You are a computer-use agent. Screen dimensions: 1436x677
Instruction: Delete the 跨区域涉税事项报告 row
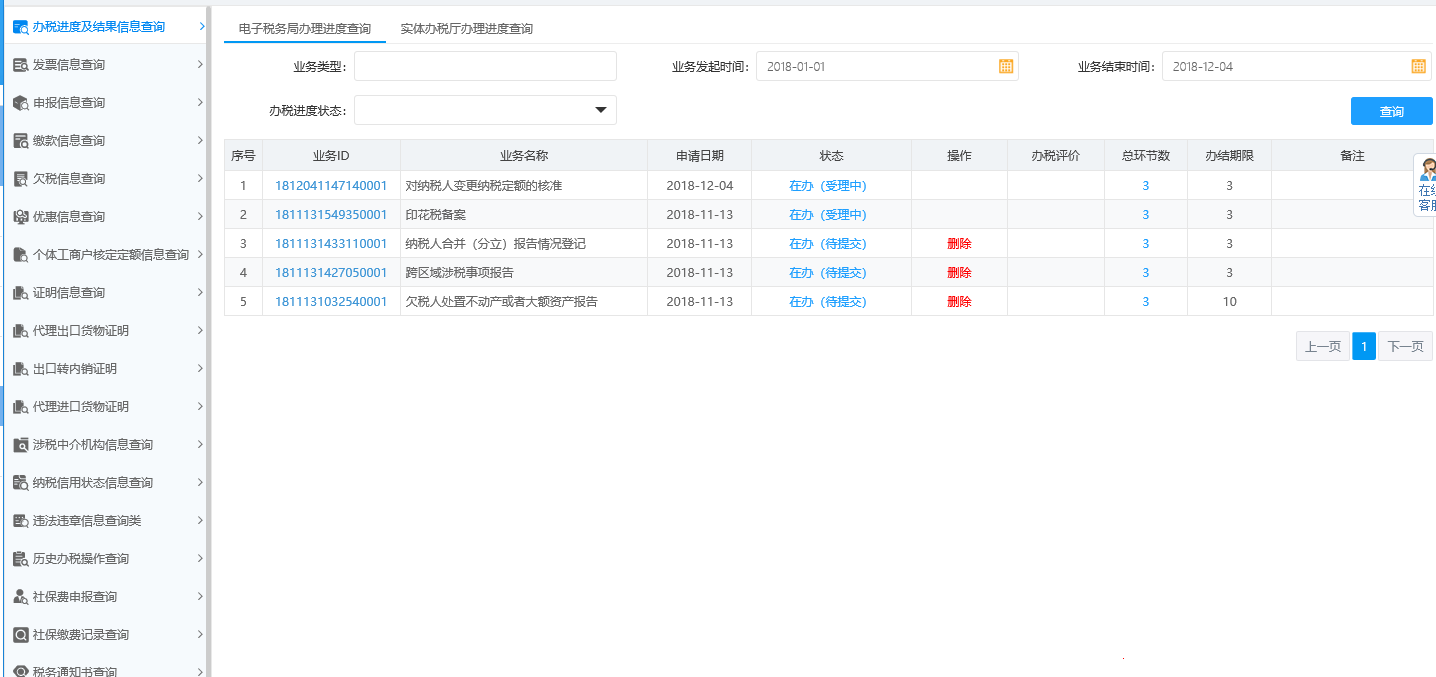tap(958, 273)
